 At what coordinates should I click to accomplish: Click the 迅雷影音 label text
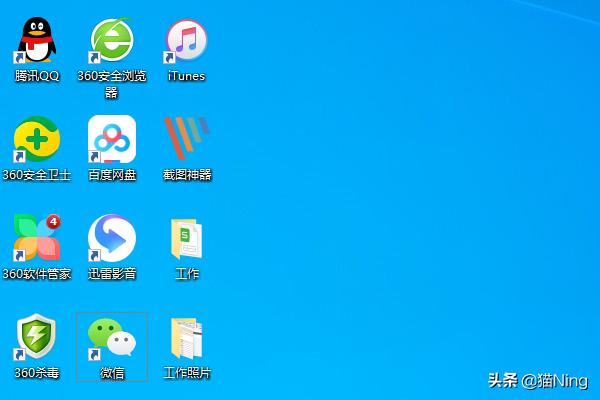pyautogui.click(x=112, y=274)
